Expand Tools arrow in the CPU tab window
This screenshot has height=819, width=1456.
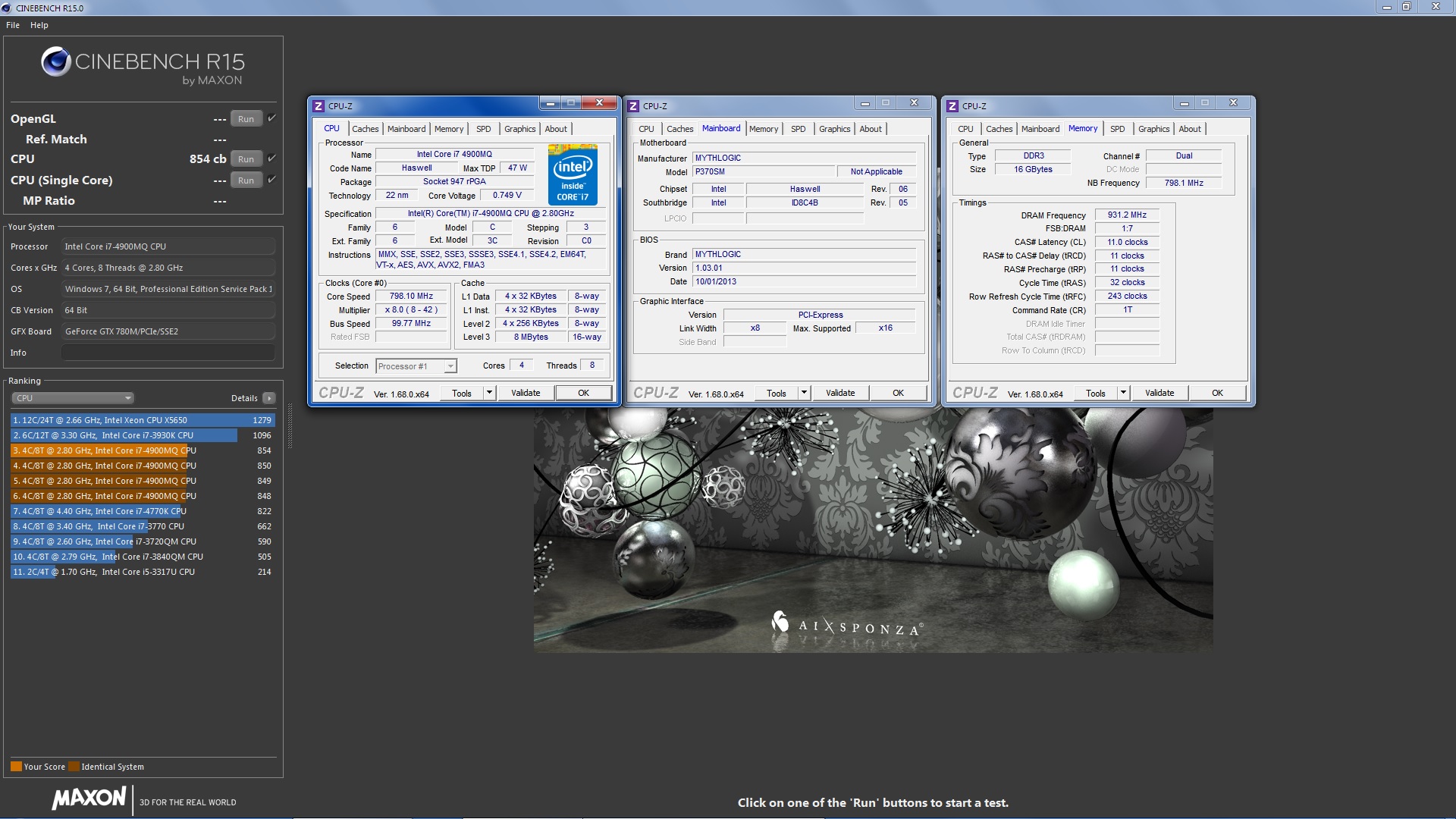(489, 393)
